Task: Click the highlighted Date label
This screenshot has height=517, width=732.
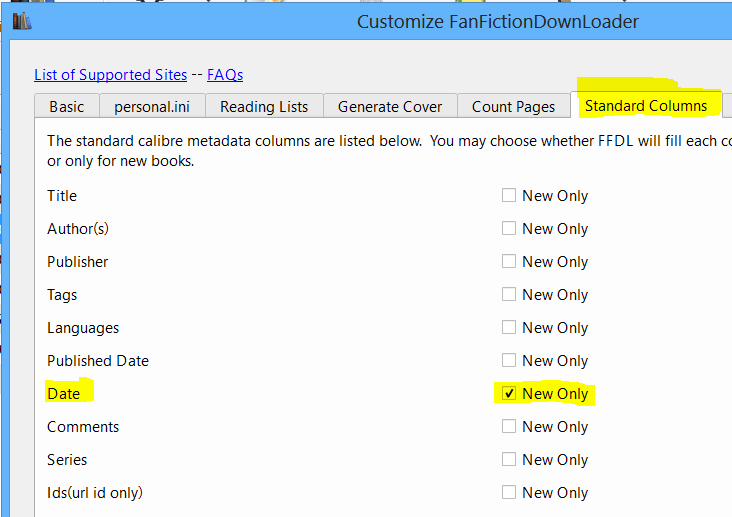Action: (63, 394)
